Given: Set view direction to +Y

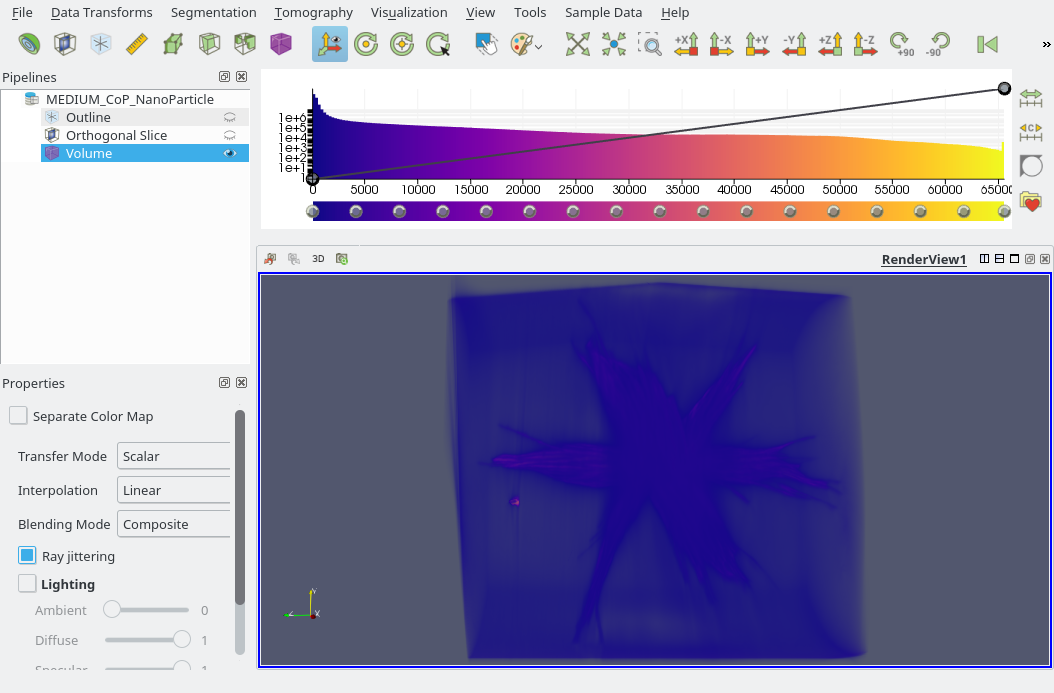Looking at the screenshot, I should pos(758,44).
